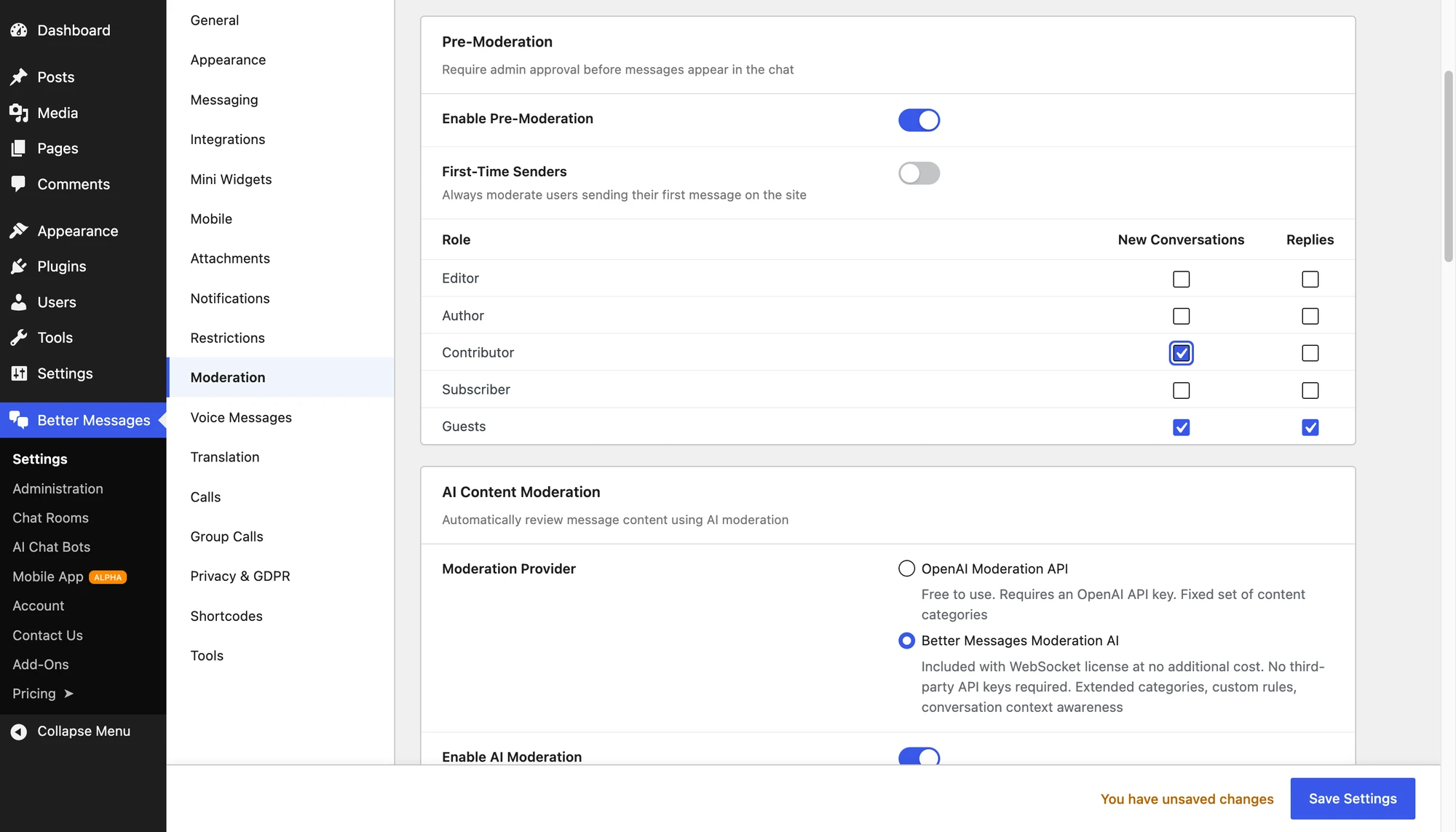Click the ALPHA badge next to Mobile App
Screen dimensions: 1456x832
108,577
